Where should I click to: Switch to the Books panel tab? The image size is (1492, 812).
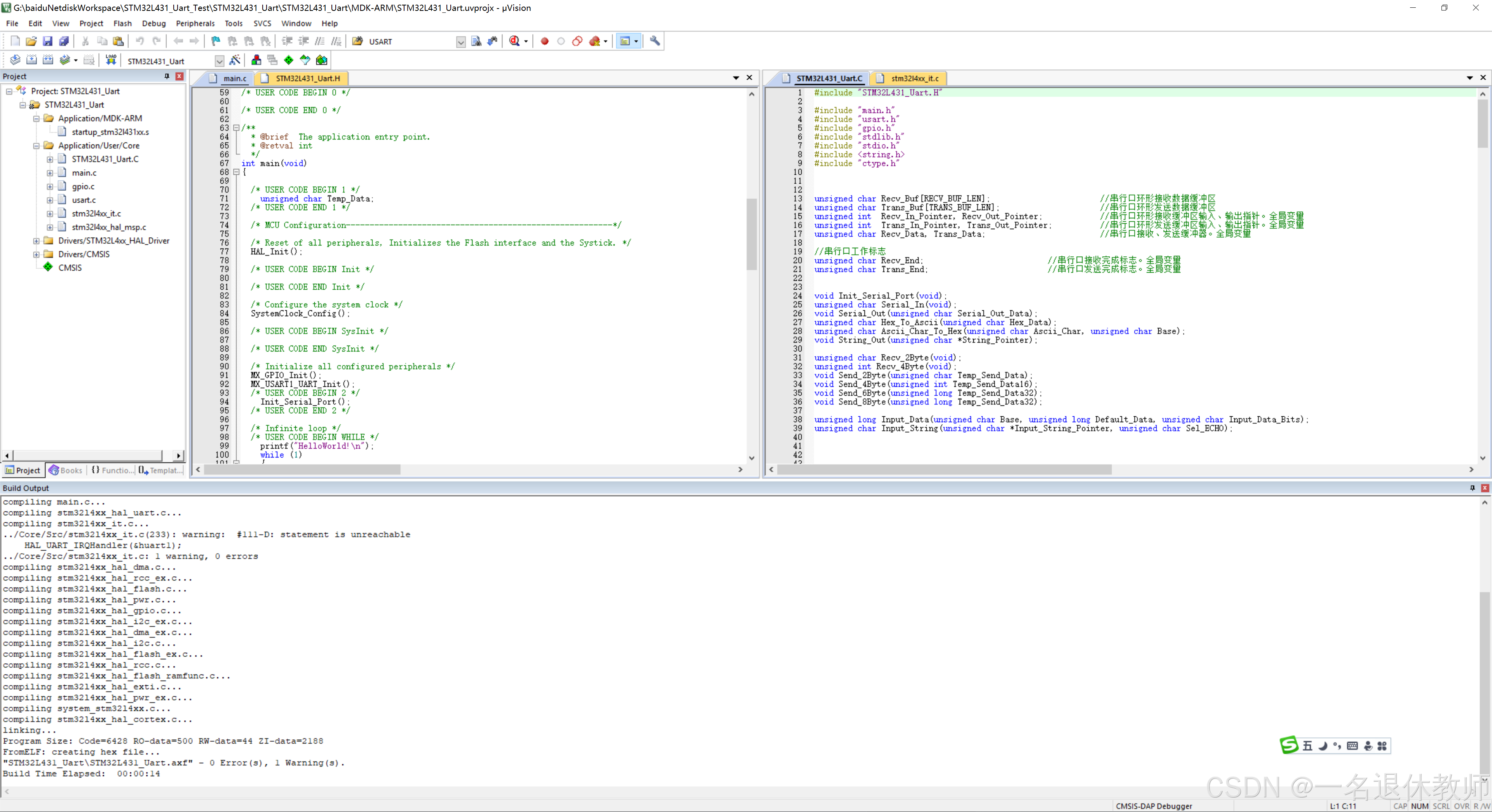(x=65, y=471)
